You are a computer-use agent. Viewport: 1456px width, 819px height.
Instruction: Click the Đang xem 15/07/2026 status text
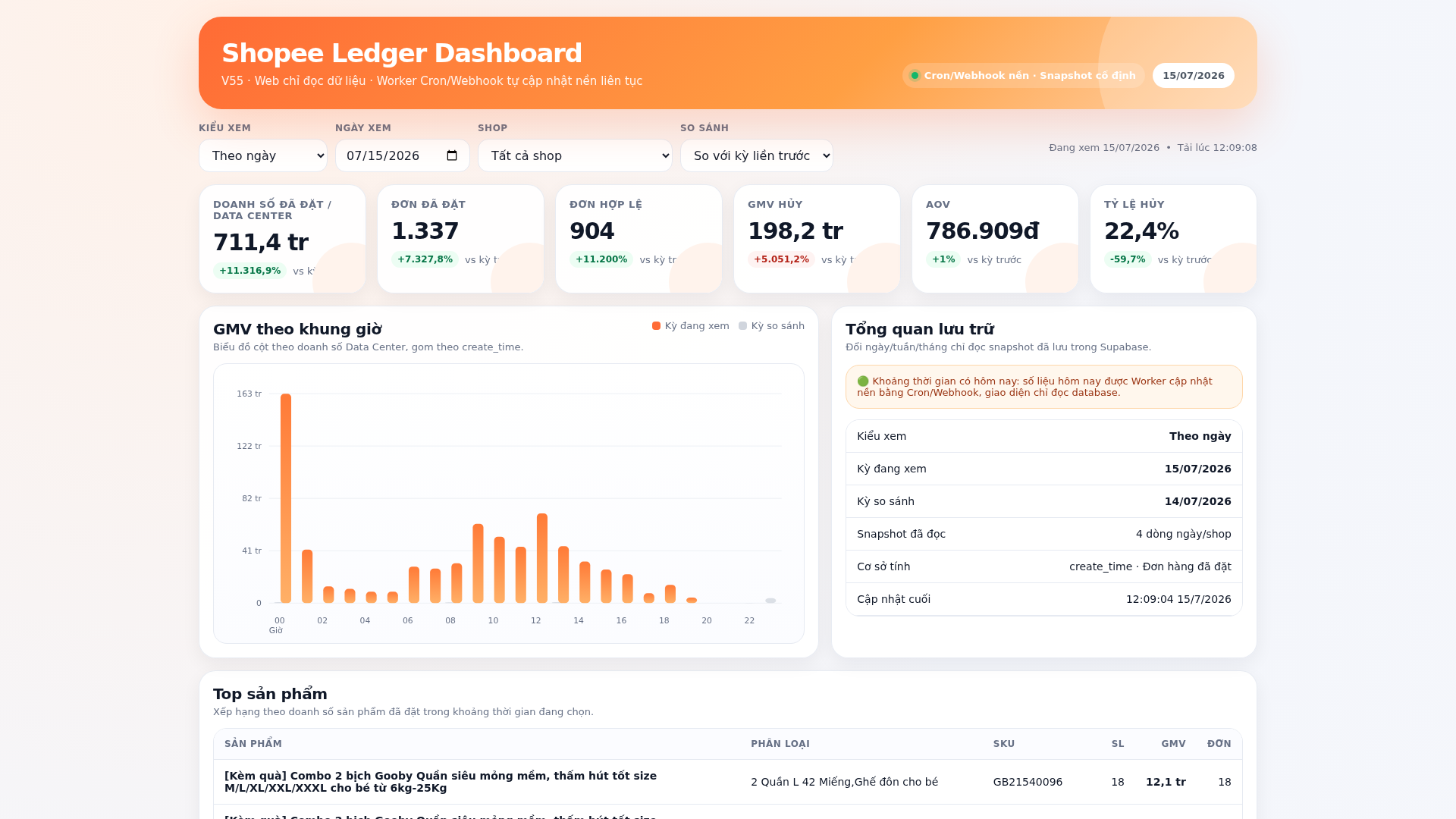(1104, 148)
